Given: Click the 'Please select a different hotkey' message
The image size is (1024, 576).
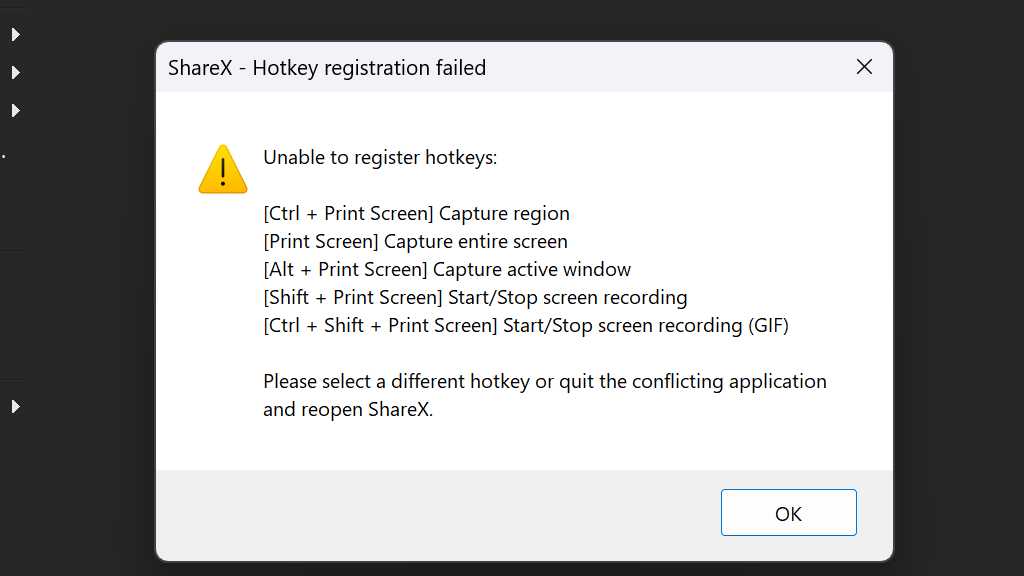Looking at the screenshot, I should pos(400,381).
